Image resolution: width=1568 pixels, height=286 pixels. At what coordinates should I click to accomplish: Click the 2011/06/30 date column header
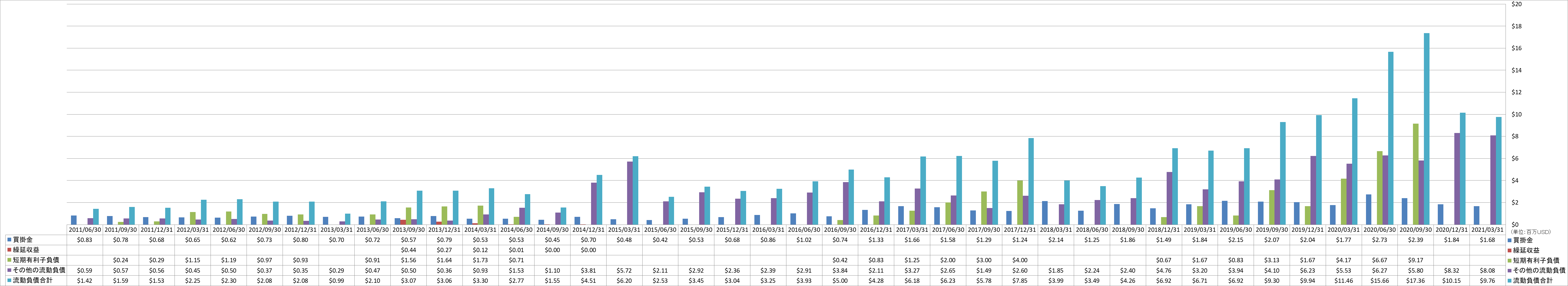coord(85,230)
